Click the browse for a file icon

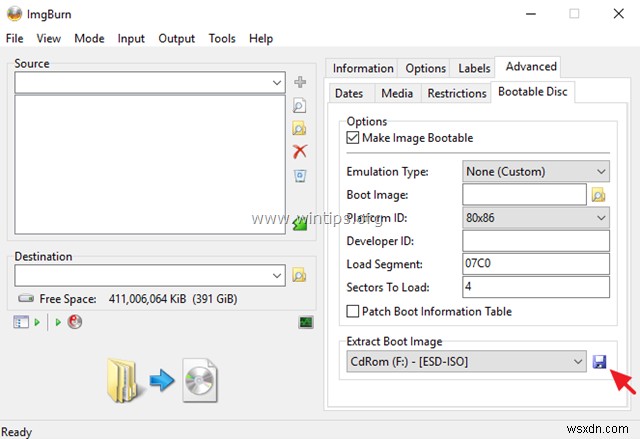pyautogui.click(x=300, y=105)
